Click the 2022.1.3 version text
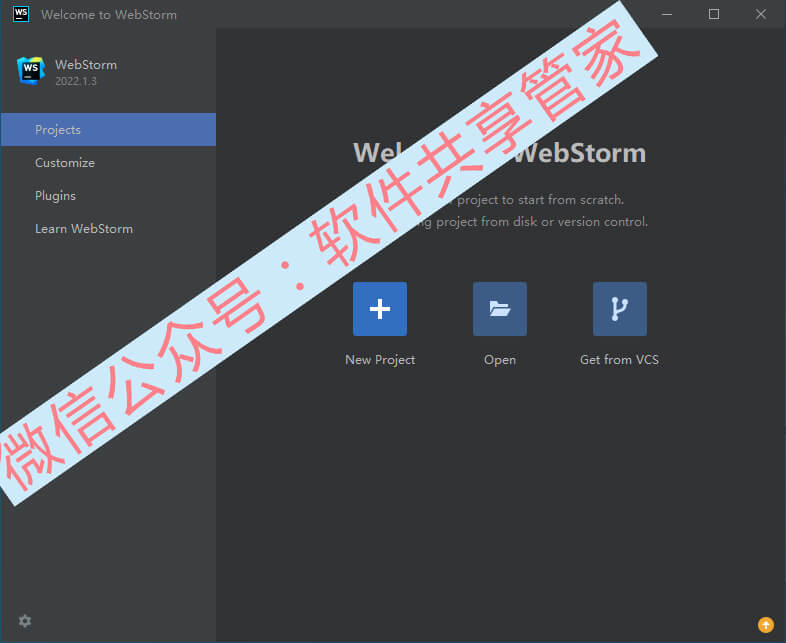Screen dimensions: 786x643 (x=76, y=81)
